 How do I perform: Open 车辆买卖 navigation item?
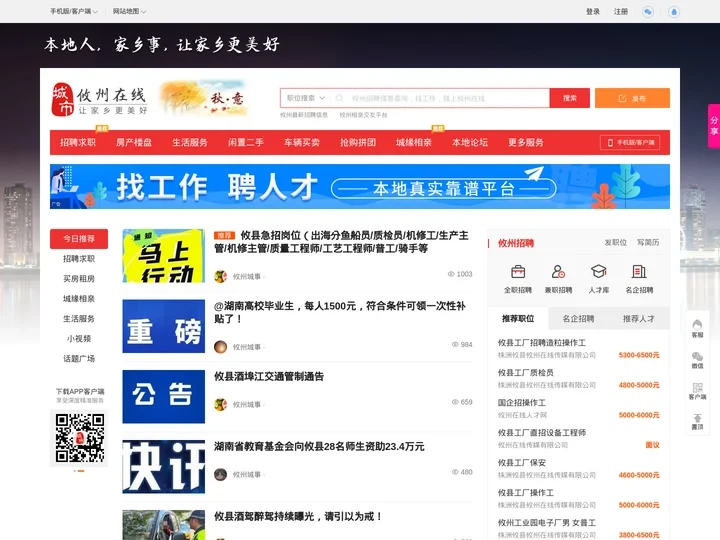point(302,142)
